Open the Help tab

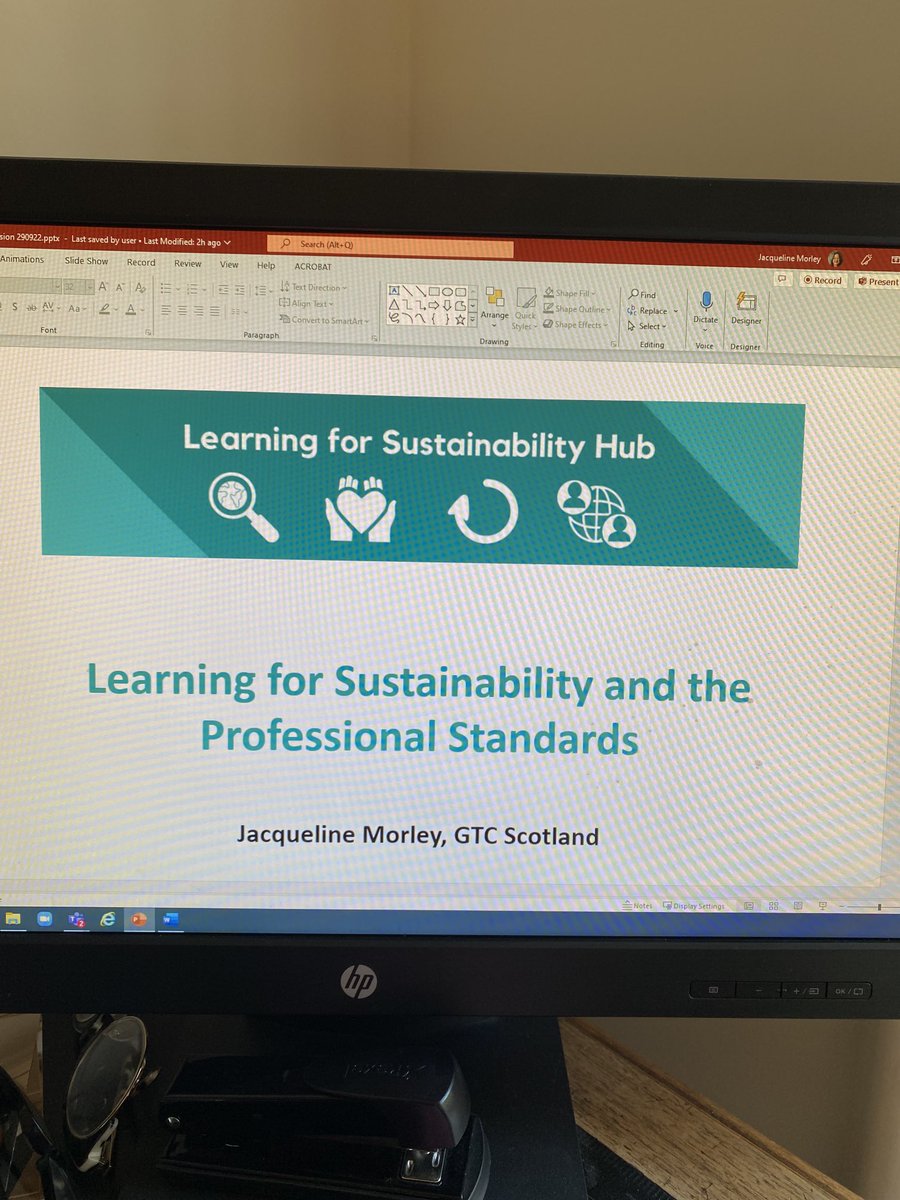pyautogui.click(x=266, y=265)
